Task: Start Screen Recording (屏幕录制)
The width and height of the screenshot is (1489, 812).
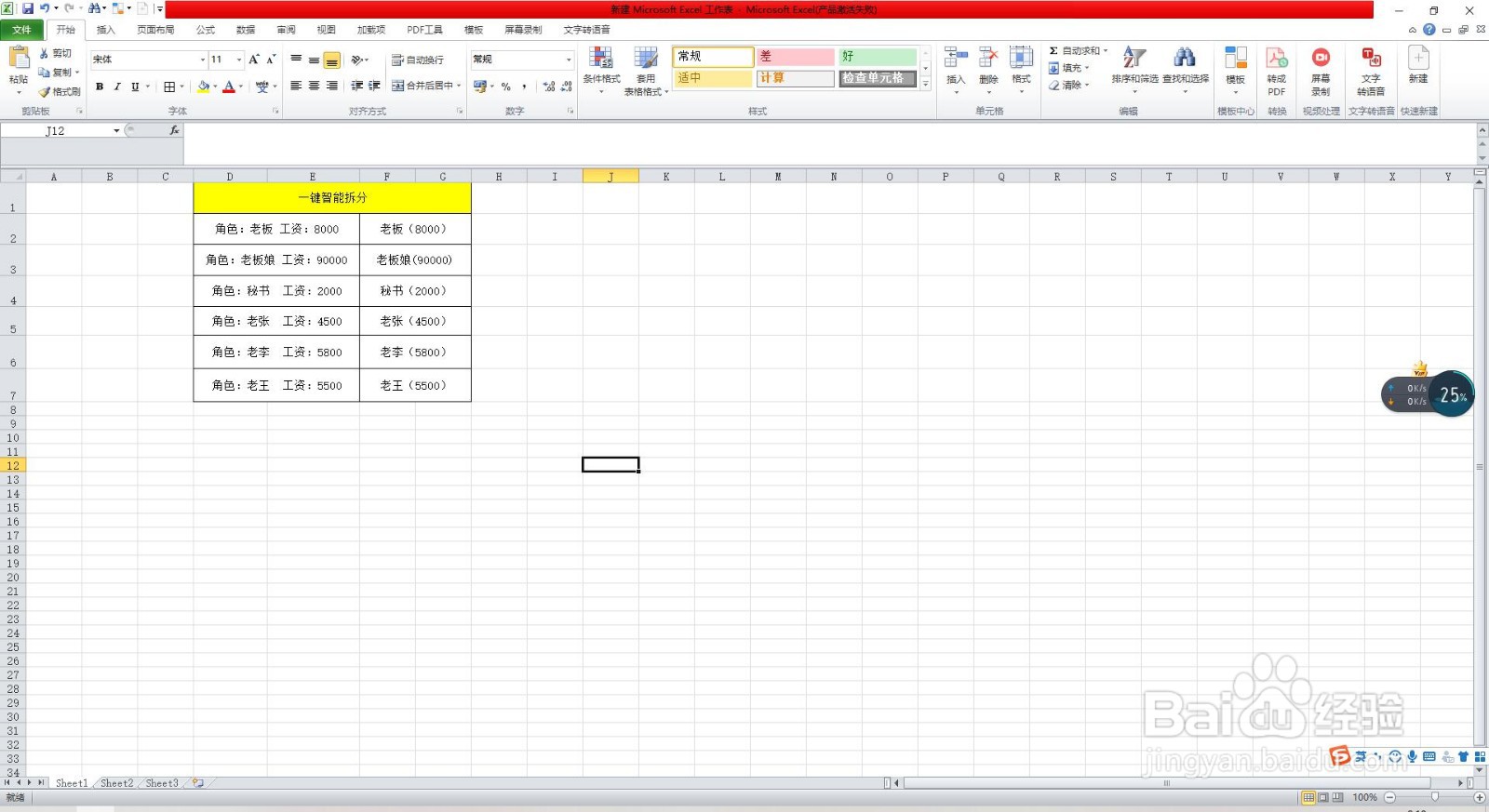Action: (x=1321, y=71)
